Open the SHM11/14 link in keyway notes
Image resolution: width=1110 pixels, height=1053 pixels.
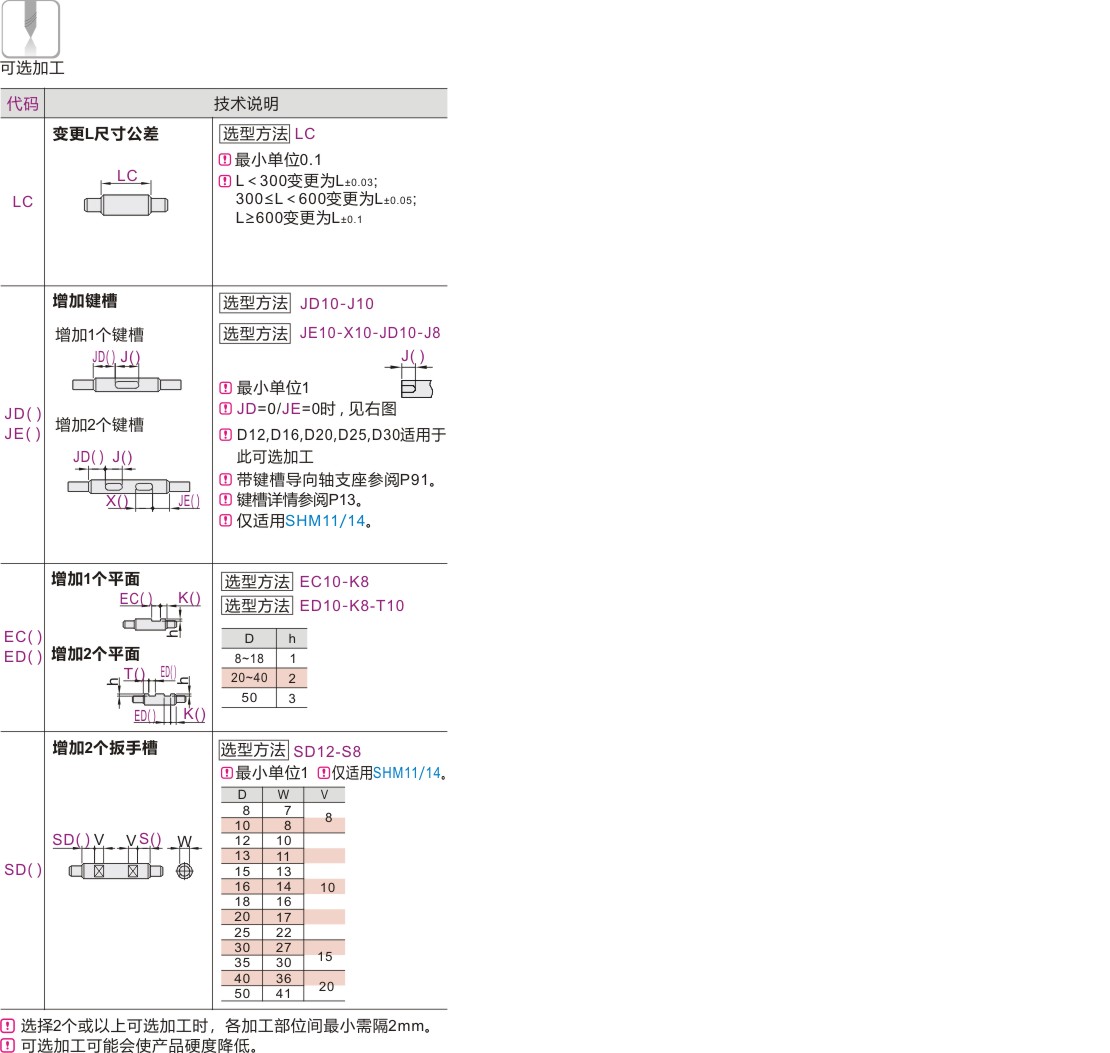click(x=325, y=521)
